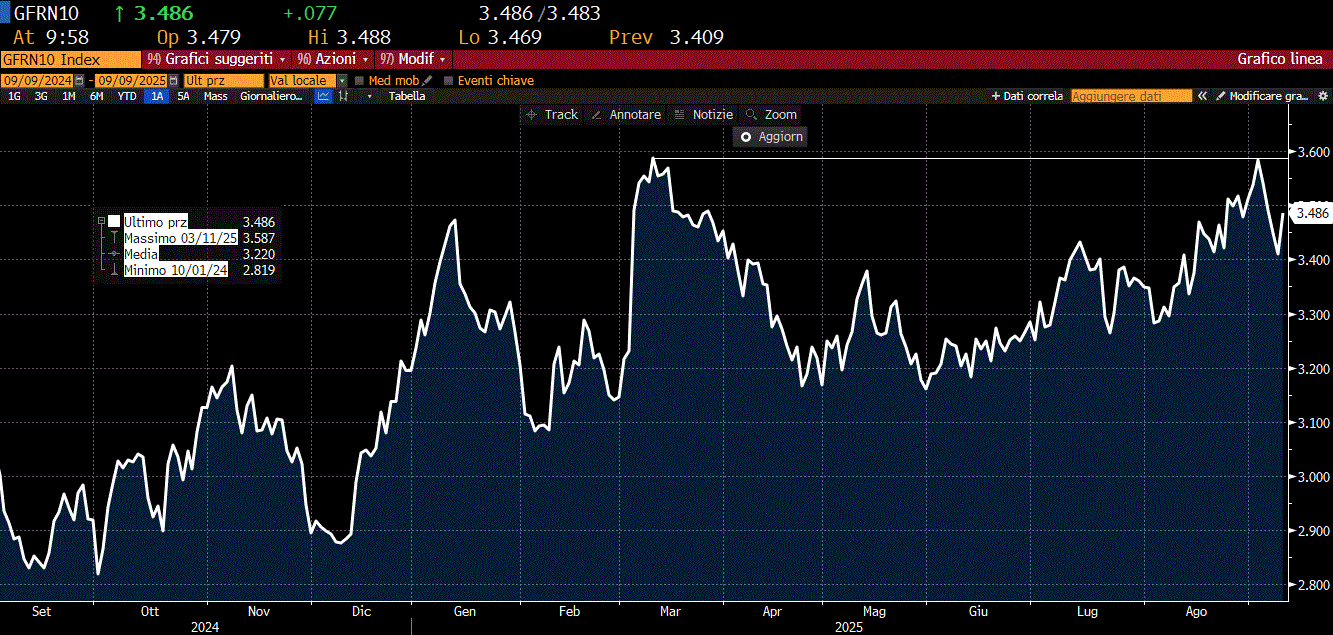Click the Op 3.479 value in header

click(x=199, y=37)
